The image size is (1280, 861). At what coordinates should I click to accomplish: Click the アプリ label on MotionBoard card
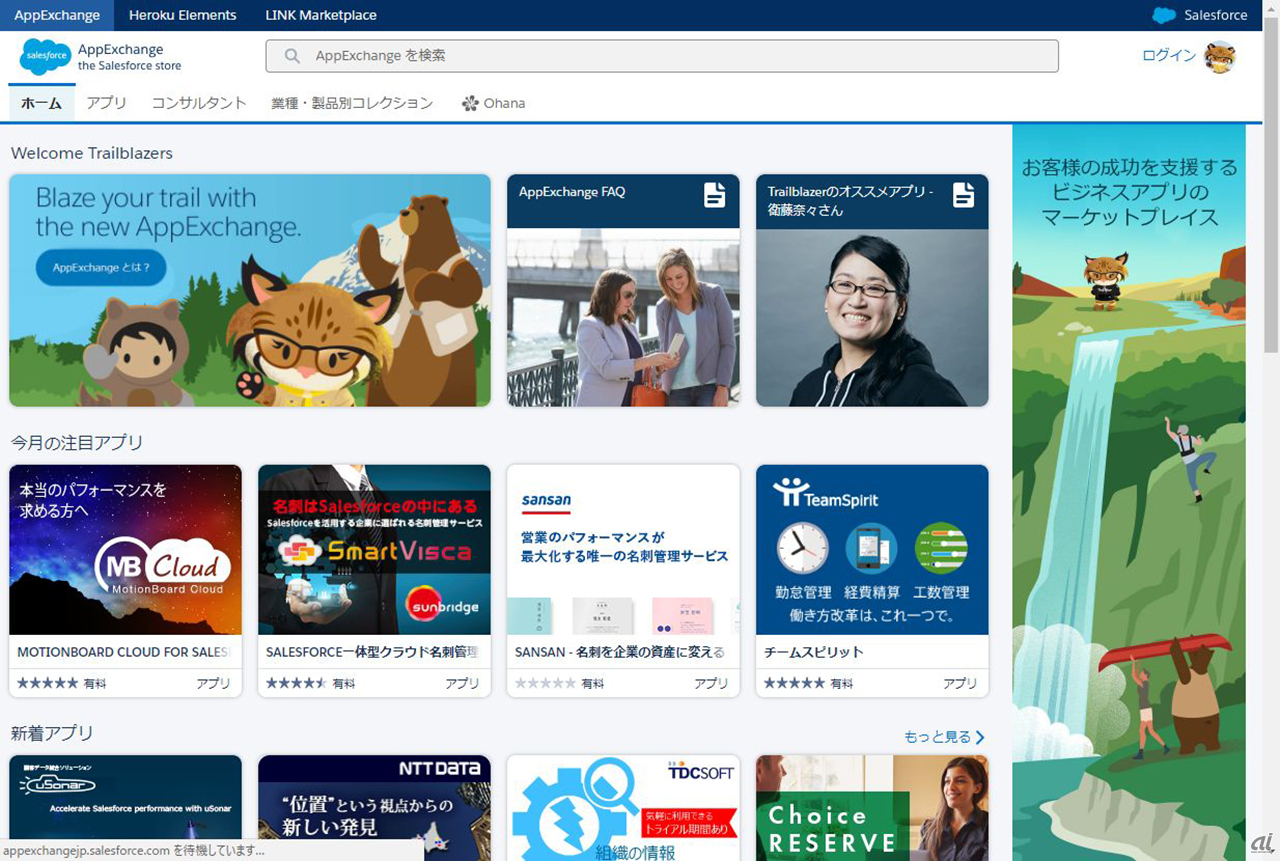point(213,683)
